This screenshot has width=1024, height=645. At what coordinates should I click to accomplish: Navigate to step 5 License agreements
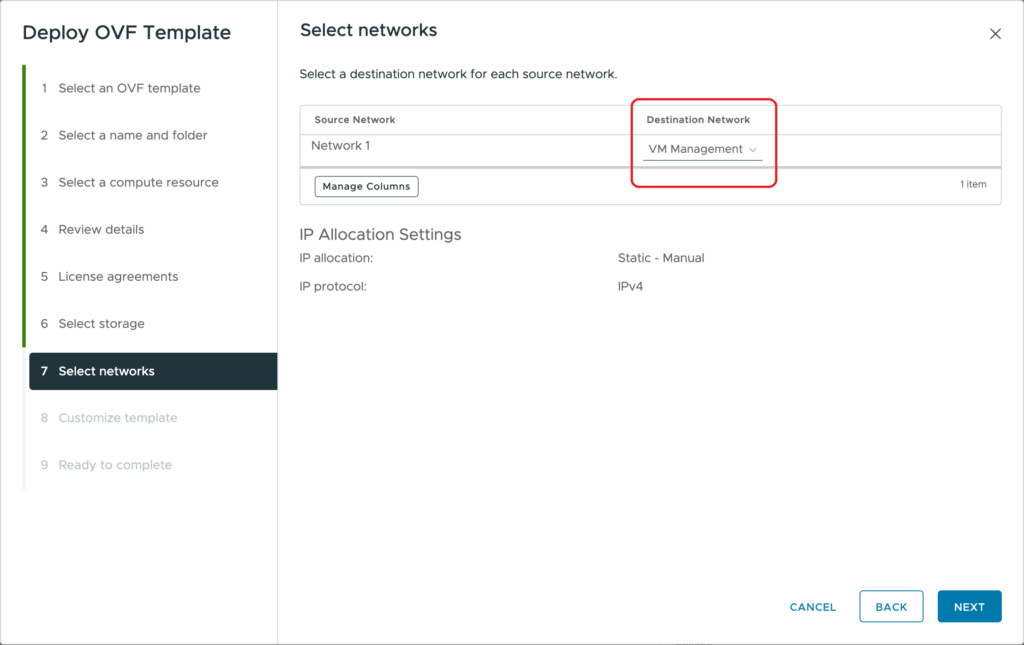[x=118, y=276]
